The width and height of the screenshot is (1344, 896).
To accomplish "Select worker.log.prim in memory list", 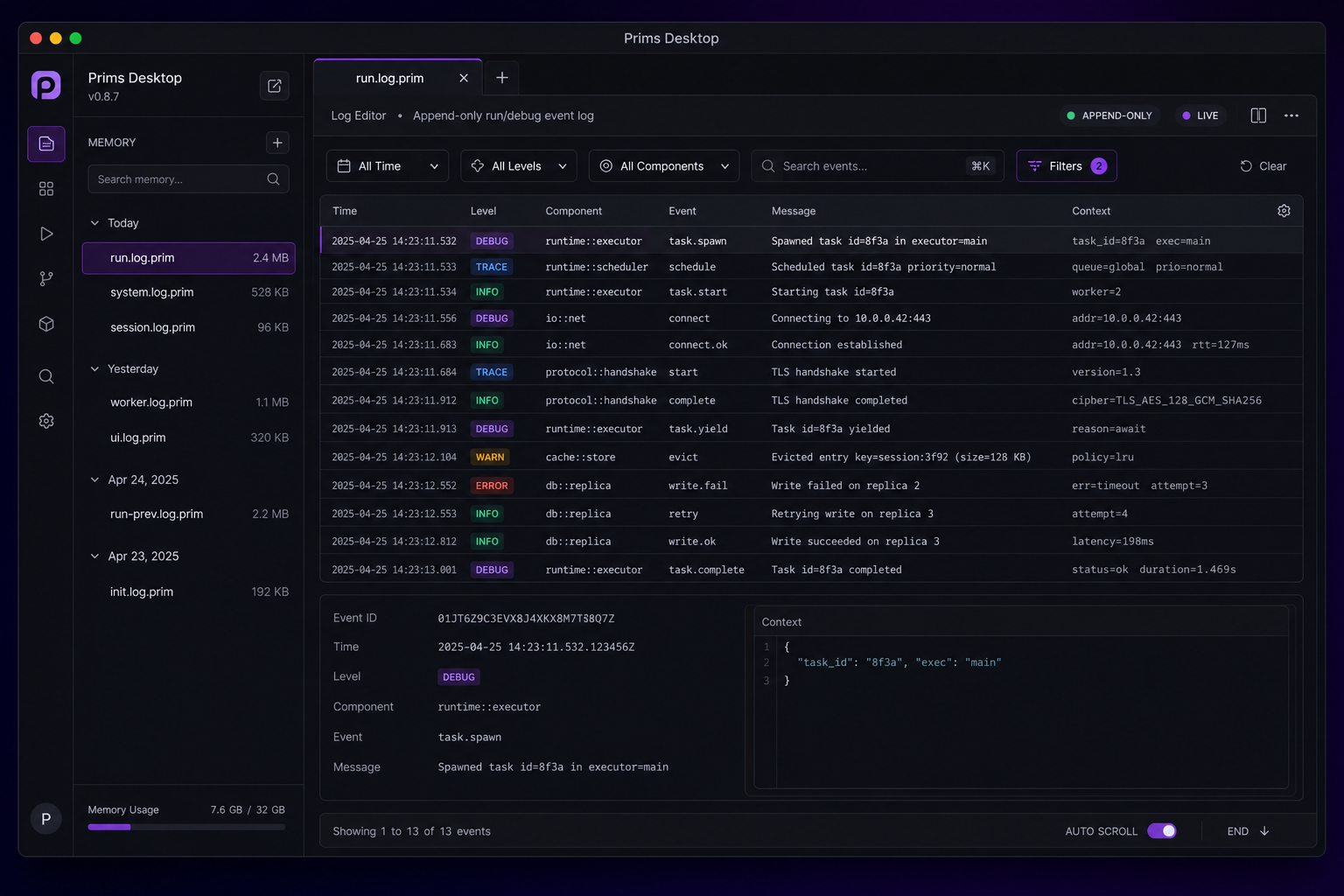I will [189, 402].
